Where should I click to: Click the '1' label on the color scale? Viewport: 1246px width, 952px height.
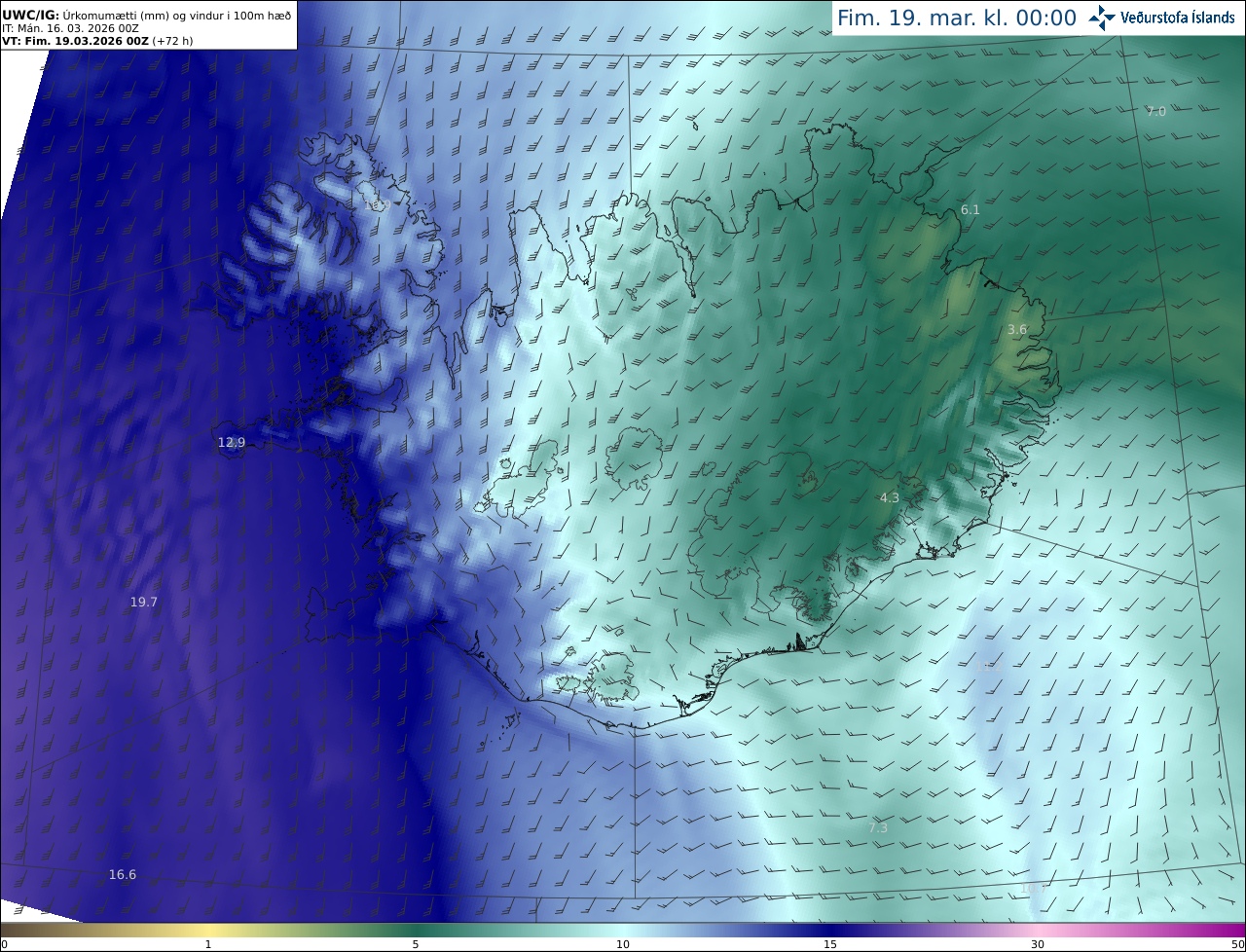(x=208, y=944)
